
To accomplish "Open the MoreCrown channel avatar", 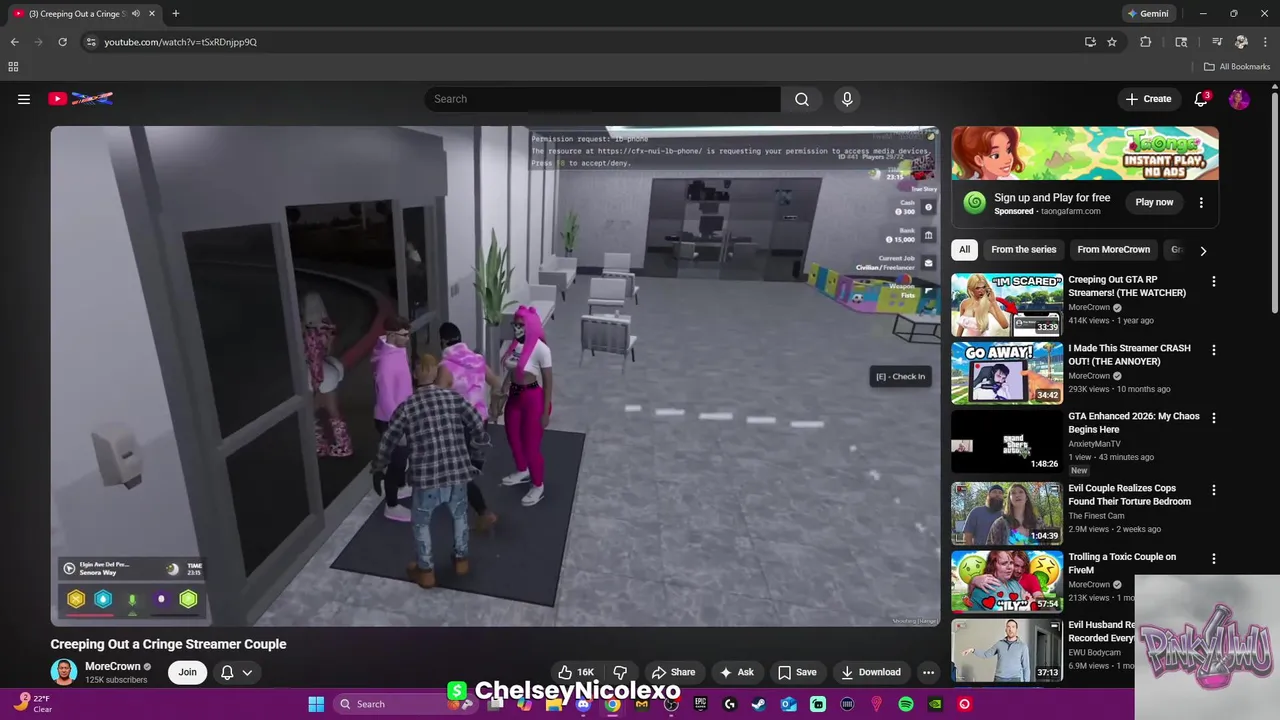I will point(64,672).
